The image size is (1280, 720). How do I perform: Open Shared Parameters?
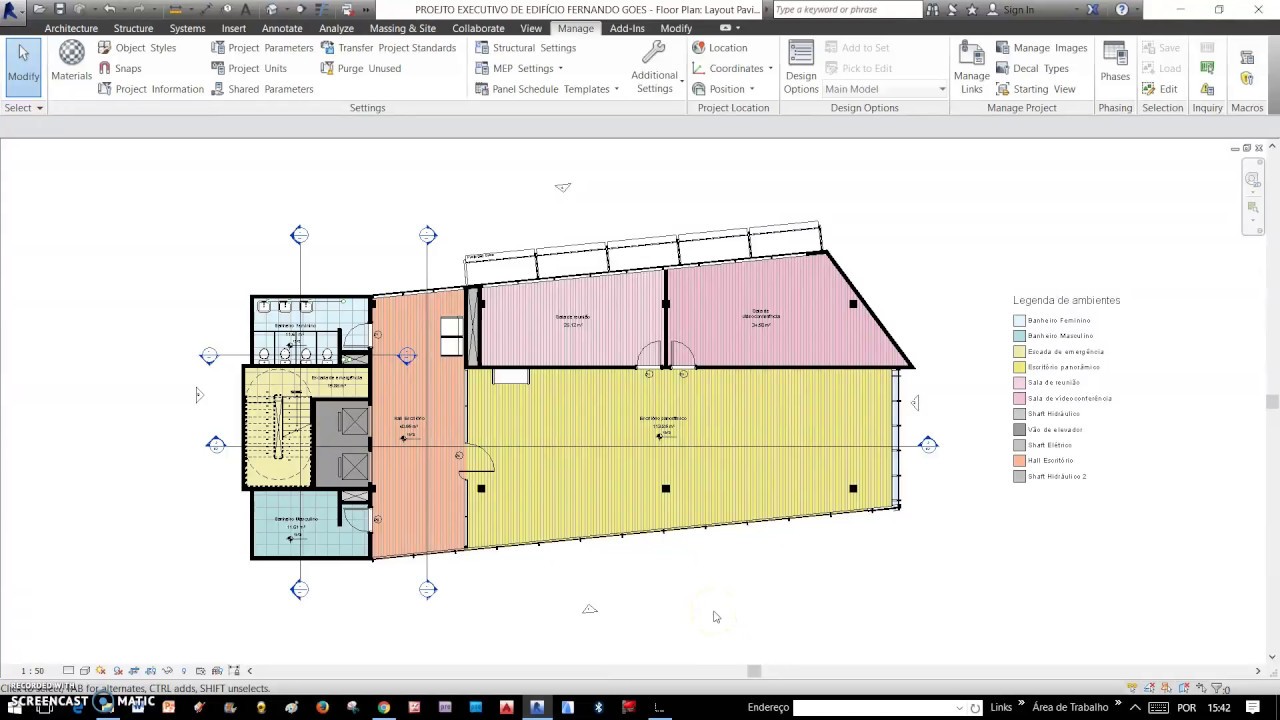point(261,89)
